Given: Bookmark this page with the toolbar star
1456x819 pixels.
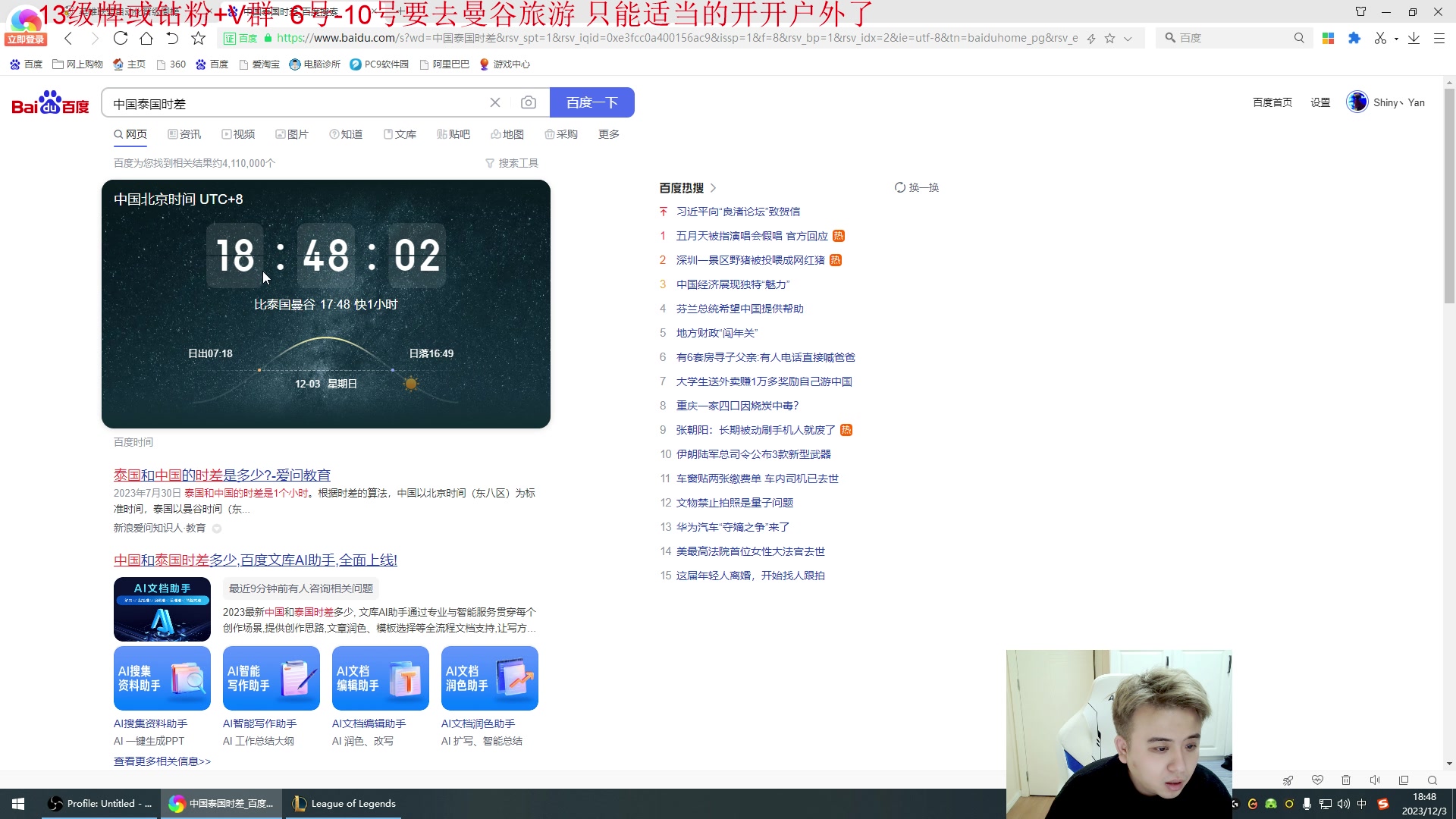Looking at the screenshot, I should pyautogui.click(x=198, y=38).
